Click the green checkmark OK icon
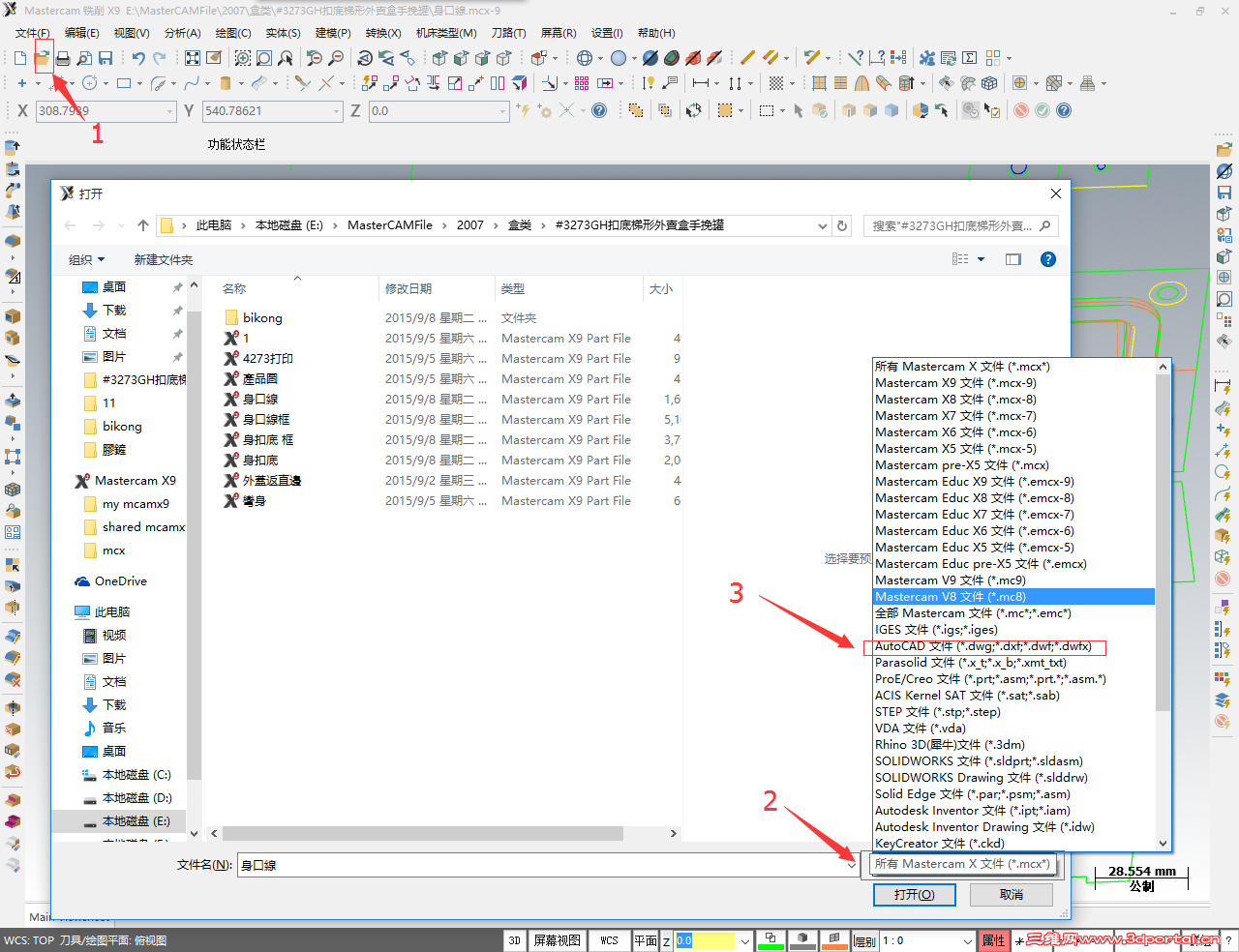 (1043, 110)
